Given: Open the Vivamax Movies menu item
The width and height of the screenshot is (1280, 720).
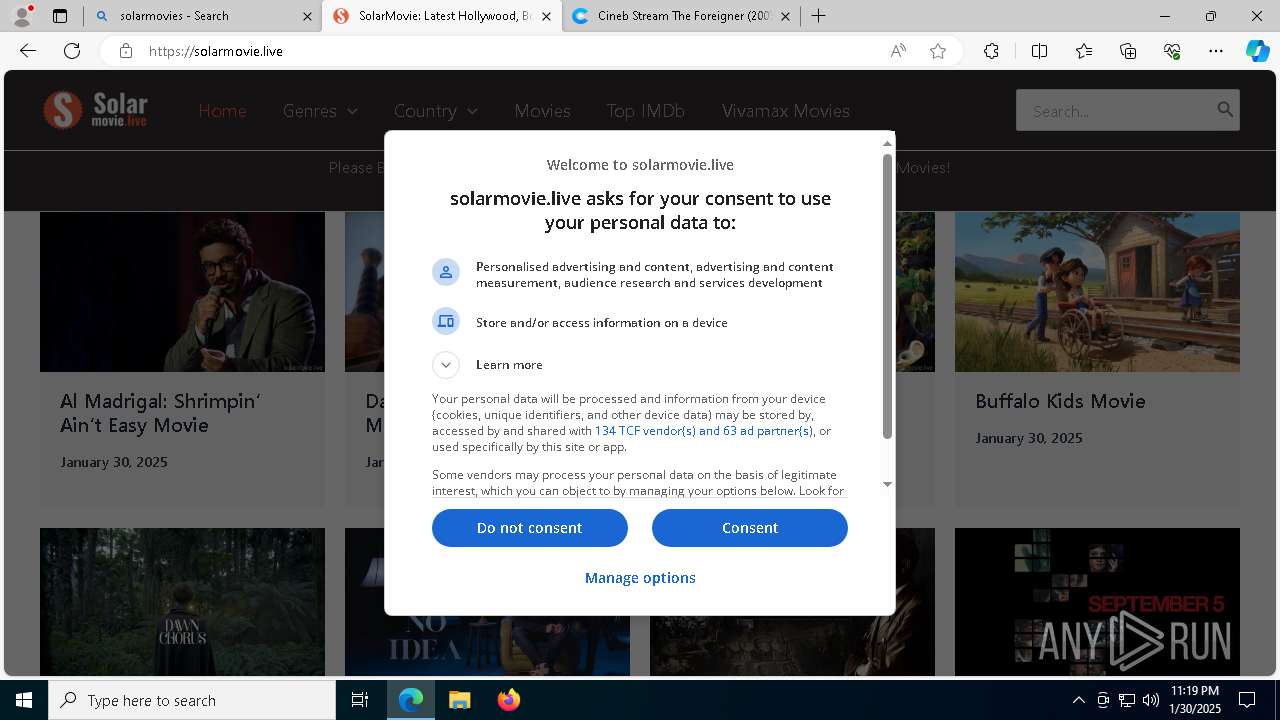Looking at the screenshot, I should pyautogui.click(x=786, y=111).
